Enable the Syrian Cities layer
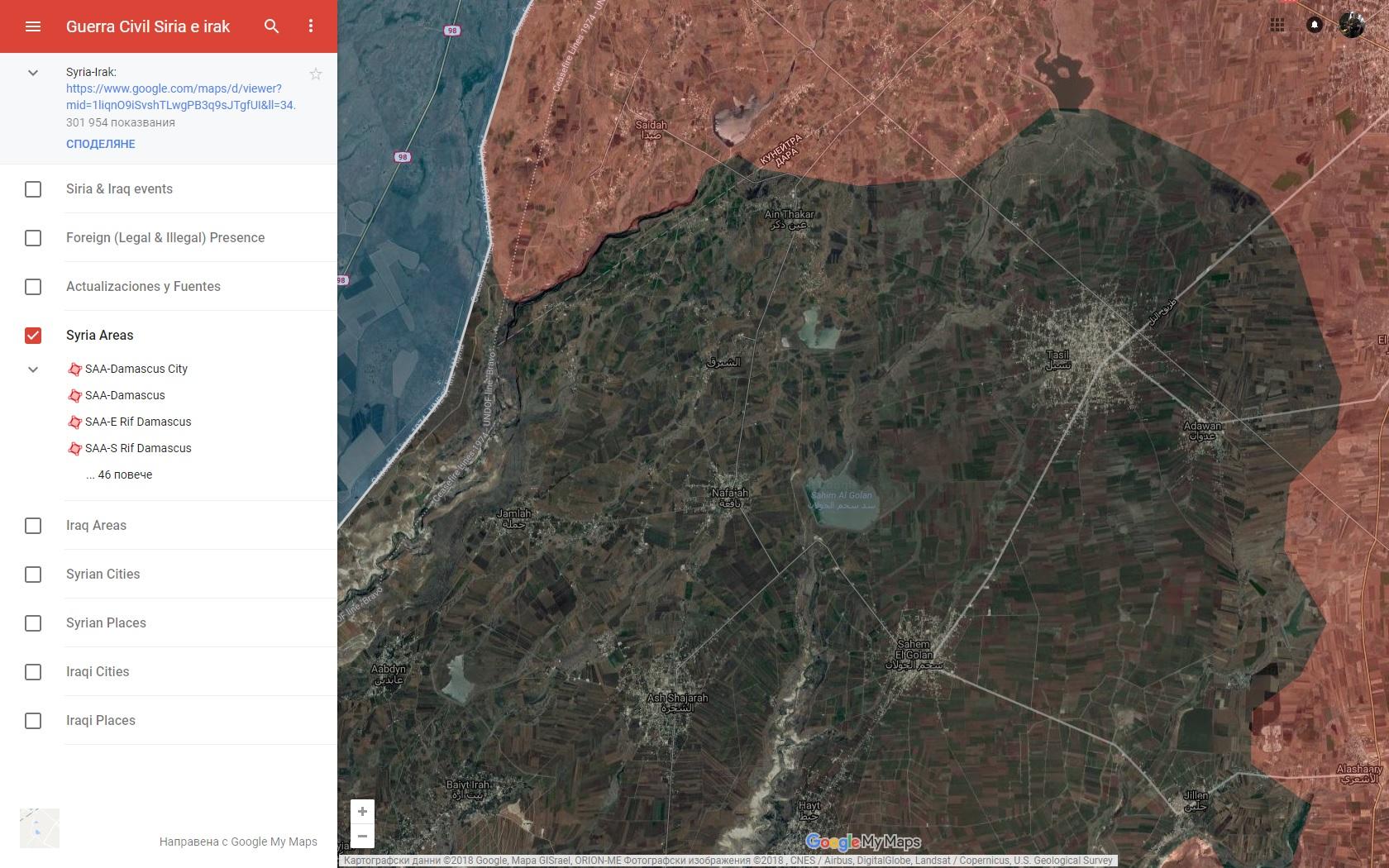The width and height of the screenshot is (1389, 868). (x=33, y=575)
